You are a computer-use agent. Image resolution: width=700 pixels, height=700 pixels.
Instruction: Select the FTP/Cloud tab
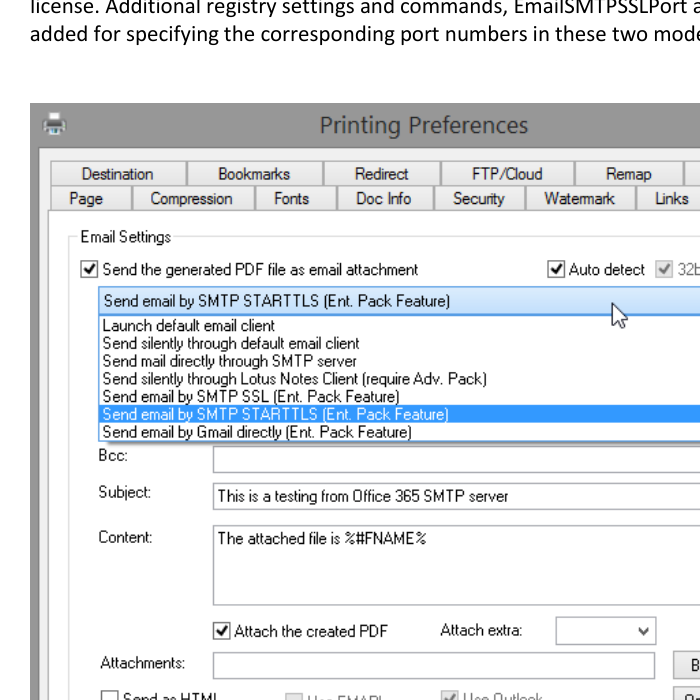pos(507,174)
